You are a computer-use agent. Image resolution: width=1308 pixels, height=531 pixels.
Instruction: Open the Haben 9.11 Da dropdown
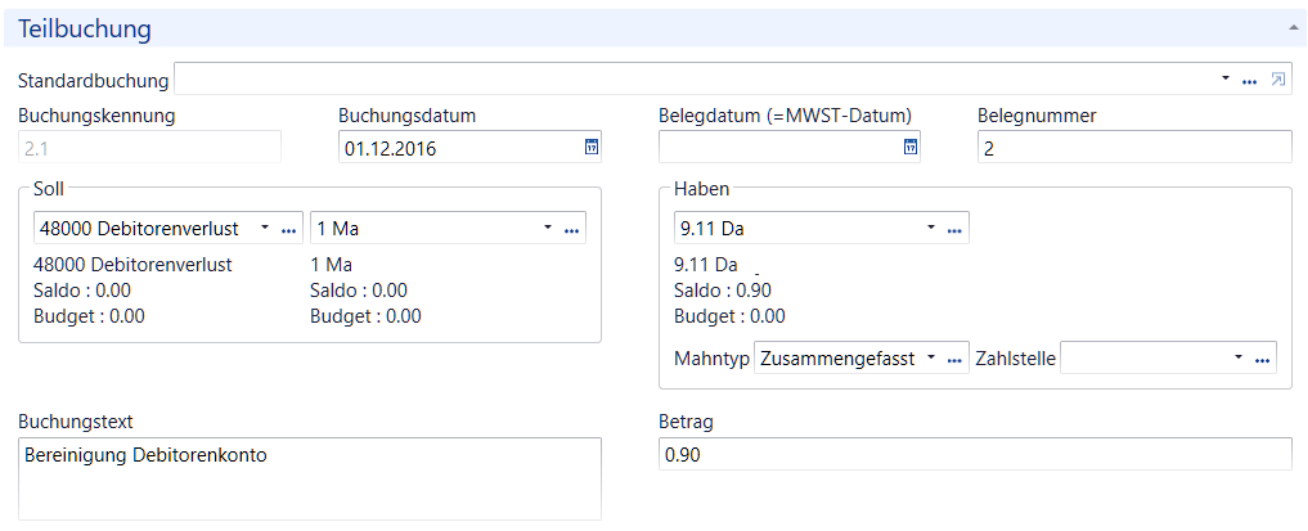tap(931, 229)
